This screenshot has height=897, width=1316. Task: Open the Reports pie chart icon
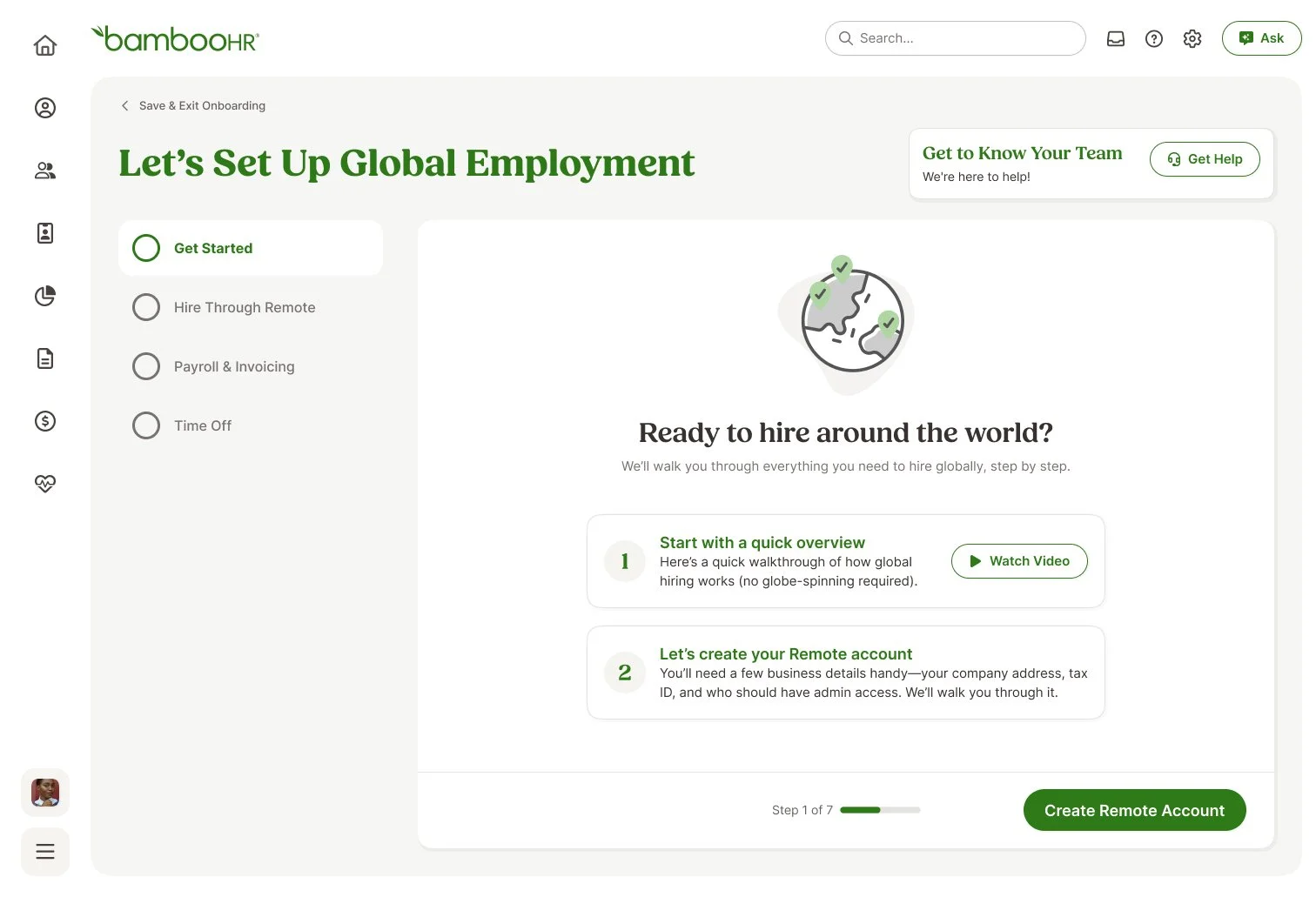(45, 296)
